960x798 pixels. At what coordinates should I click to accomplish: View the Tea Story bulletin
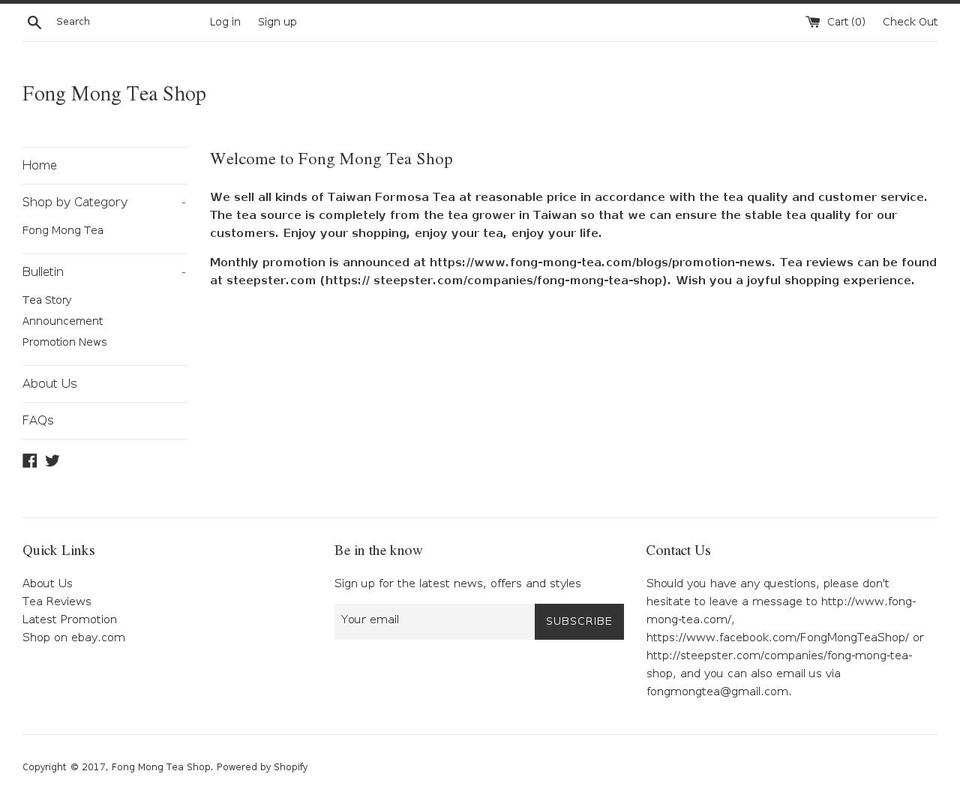coord(46,299)
